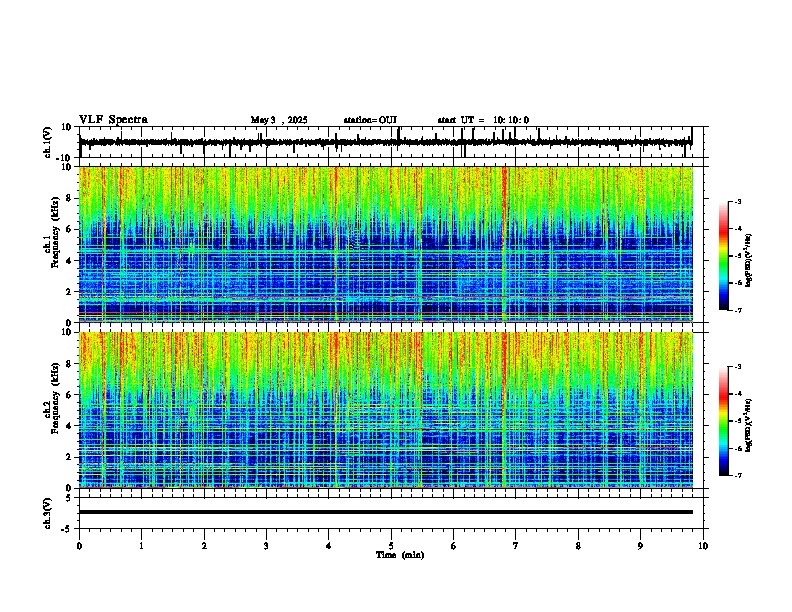Click the ch.1 'Frequency (kHz)' axis label
This screenshot has width=792, height=612.
click(55, 232)
